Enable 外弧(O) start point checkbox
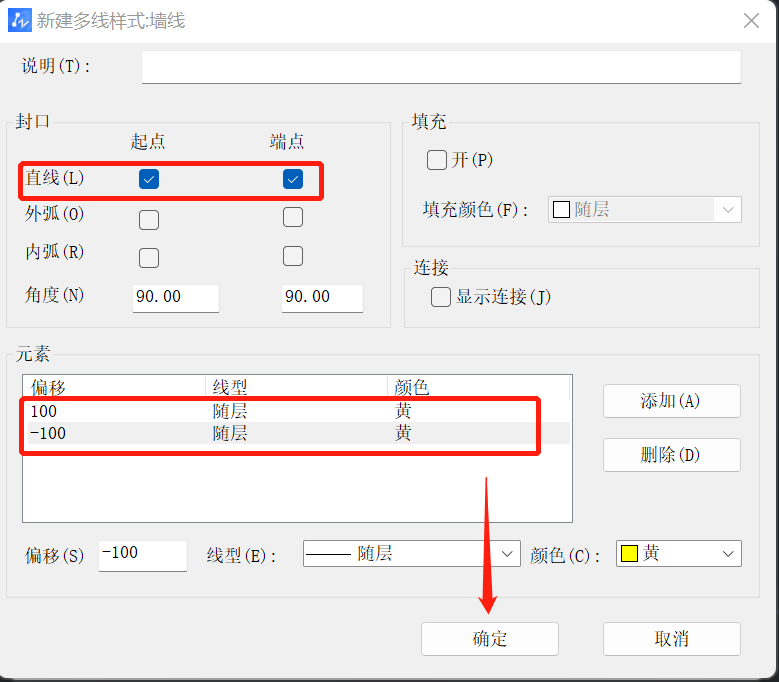 pyautogui.click(x=149, y=220)
